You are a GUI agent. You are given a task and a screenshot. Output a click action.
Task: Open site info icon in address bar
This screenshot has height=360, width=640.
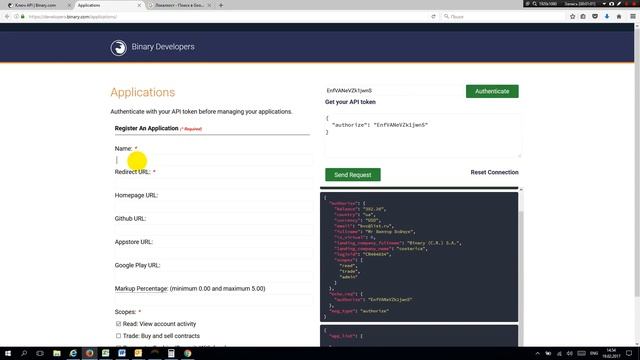[16, 17]
